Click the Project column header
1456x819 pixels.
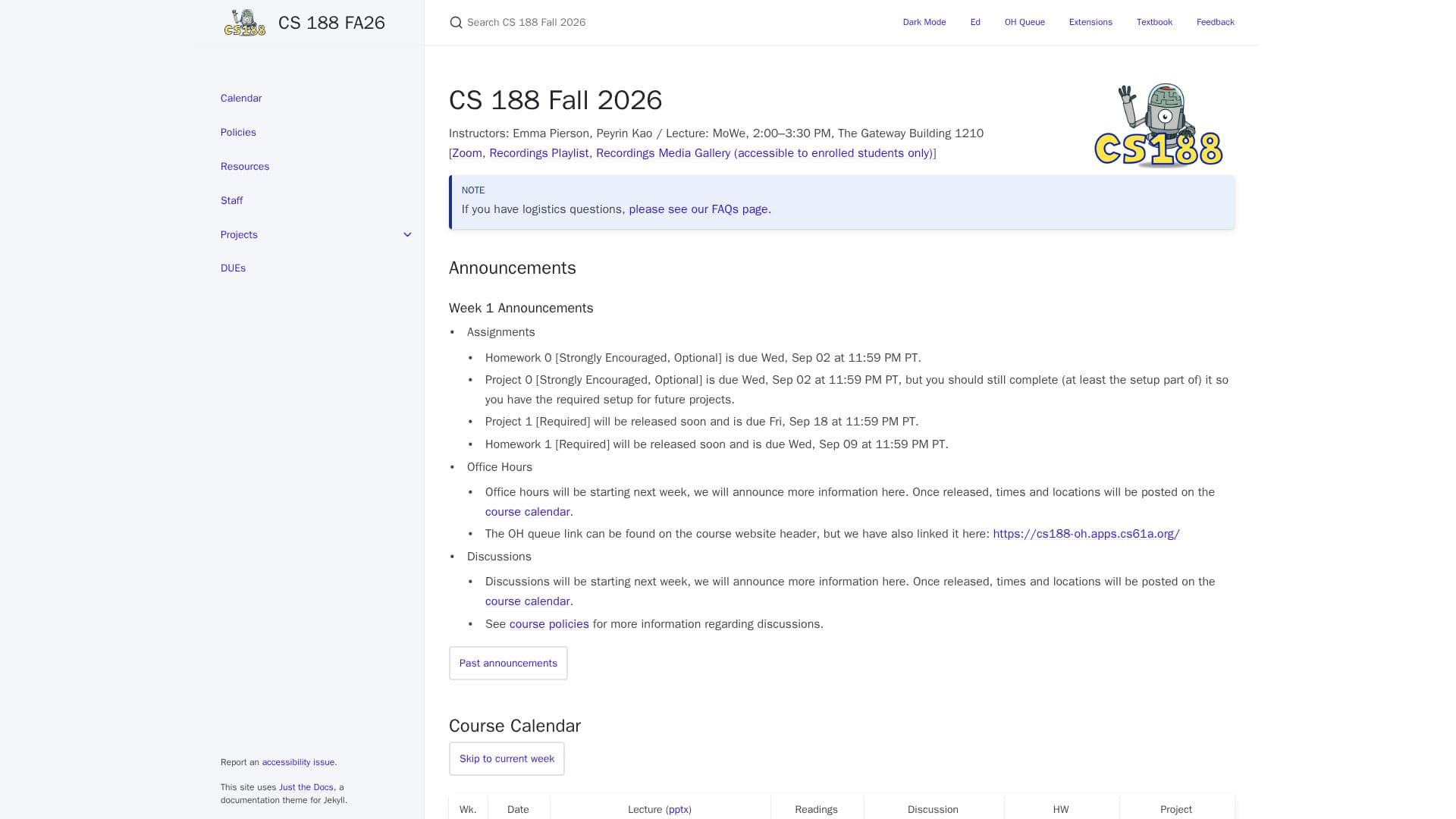coord(1176,810)
